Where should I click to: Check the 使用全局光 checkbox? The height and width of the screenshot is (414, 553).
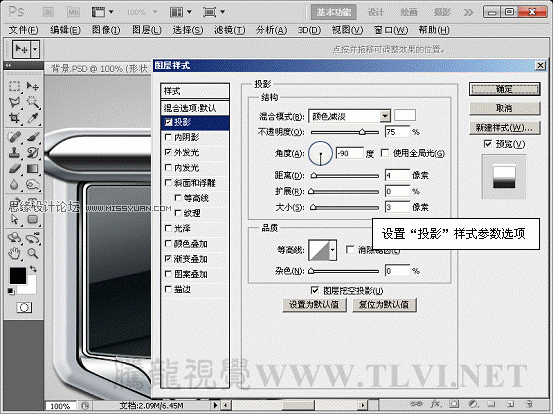385,153
